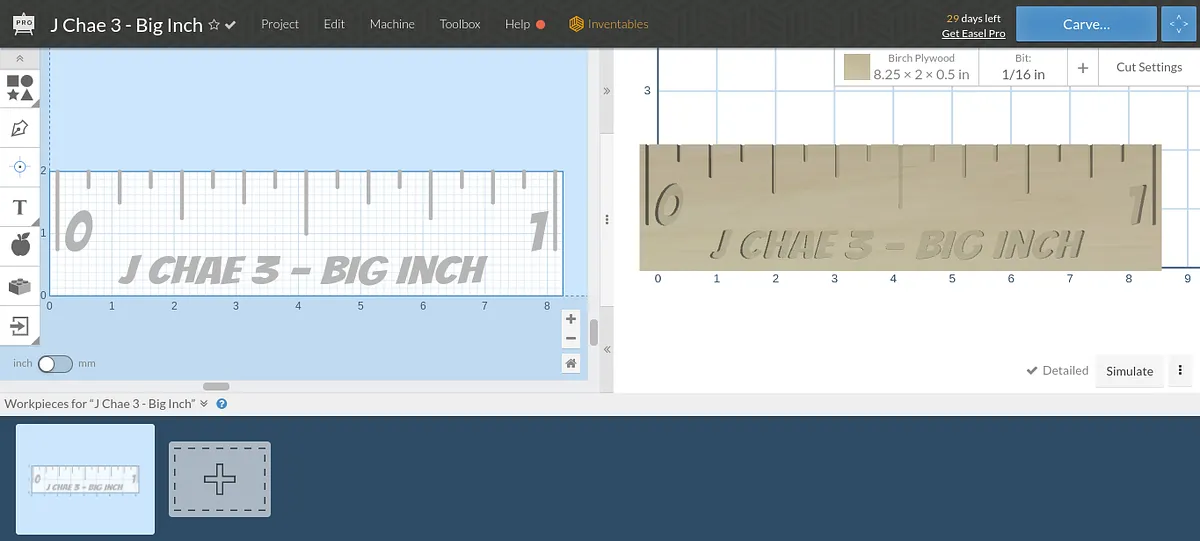Star the project as favorite
The image size is (1200, 541).
click(x=213, y=25)
